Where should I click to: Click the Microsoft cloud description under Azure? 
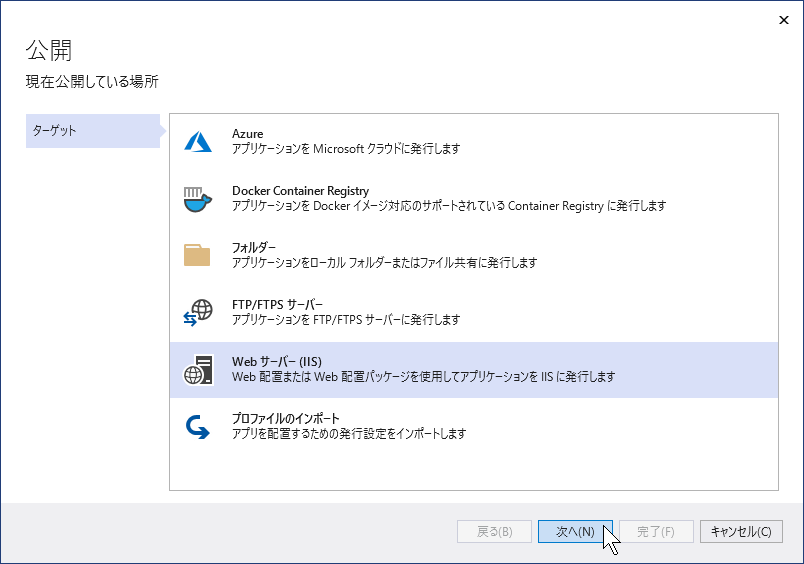[x=346, y=149]
